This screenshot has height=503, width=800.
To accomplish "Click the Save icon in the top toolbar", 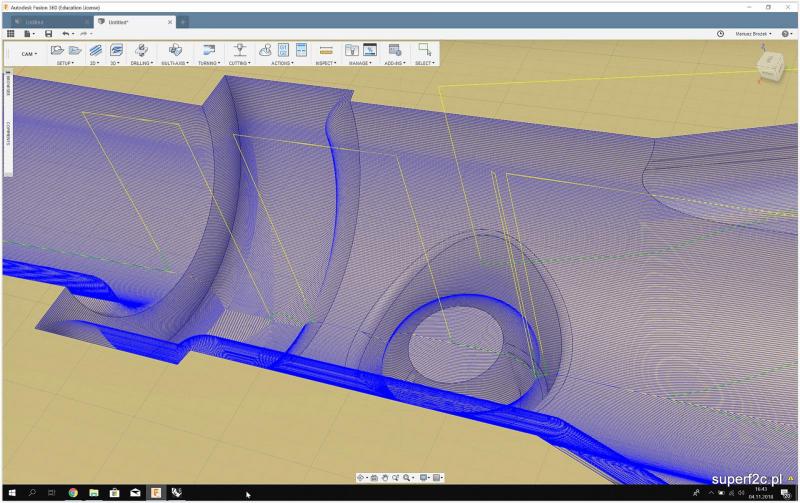I will pyautogui.click(x=48, y=33).
